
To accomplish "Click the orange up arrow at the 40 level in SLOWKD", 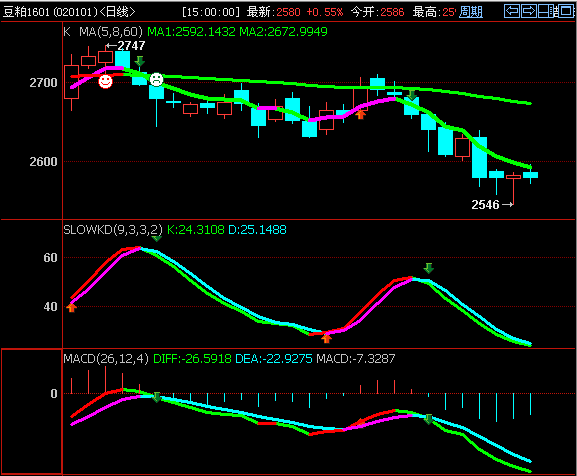I will [x=71, y=308].
